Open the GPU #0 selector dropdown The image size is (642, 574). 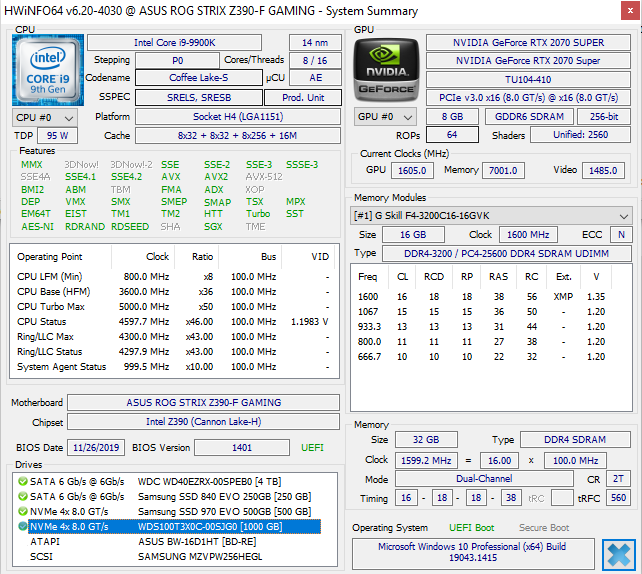click(x=385, y=117)
